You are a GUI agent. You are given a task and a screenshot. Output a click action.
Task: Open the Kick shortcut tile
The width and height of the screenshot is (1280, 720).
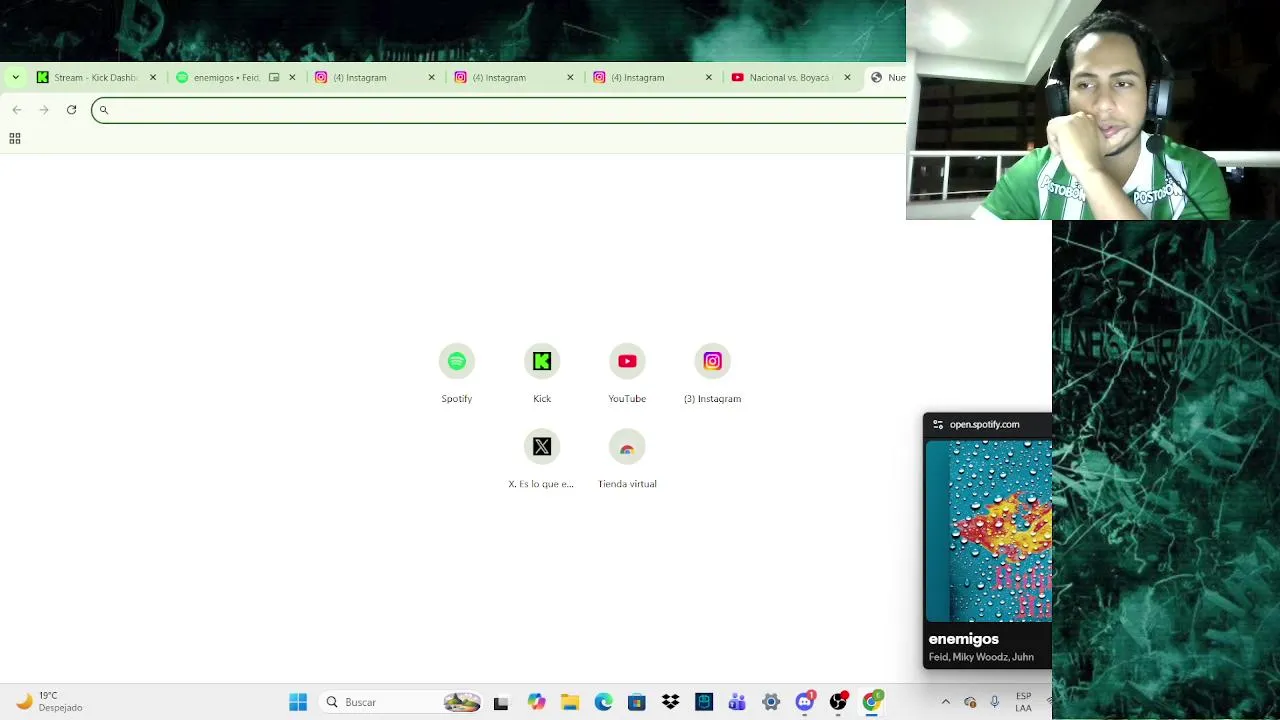tap(542, 374)
